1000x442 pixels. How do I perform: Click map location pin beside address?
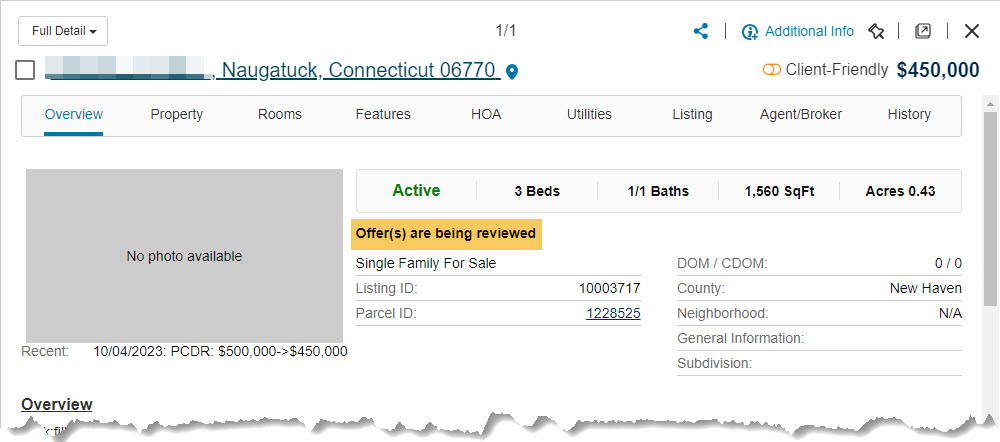click(513, 72)
